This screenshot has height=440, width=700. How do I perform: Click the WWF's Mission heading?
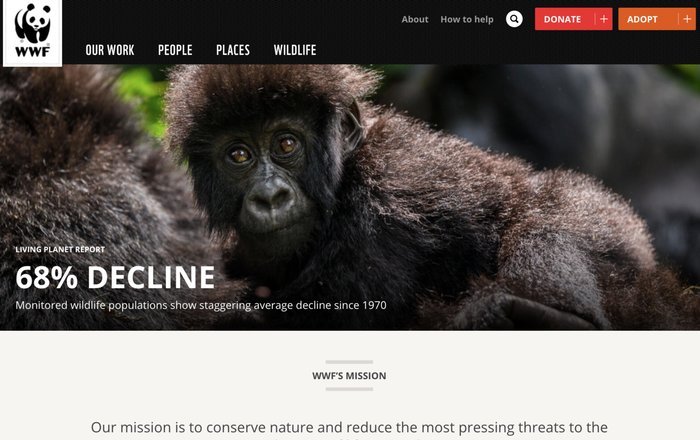point(349,376)
